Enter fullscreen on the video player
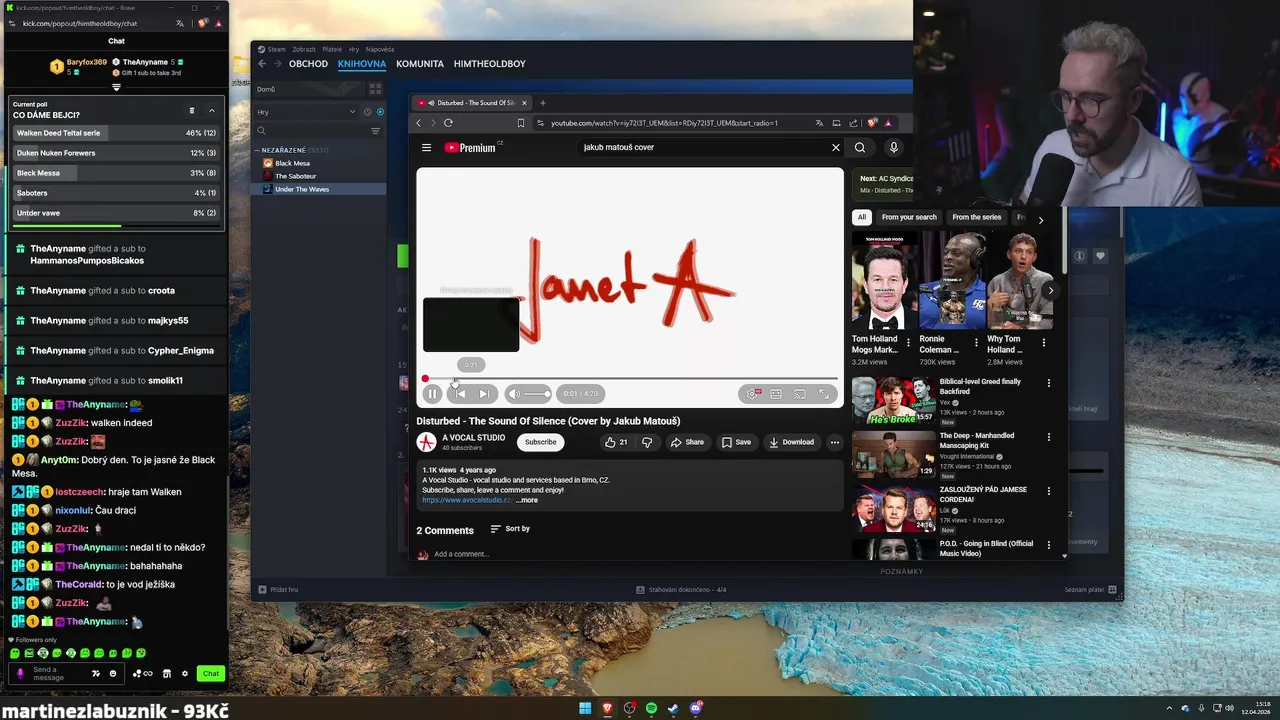This screenshot has width=1280, height=720. 824,394
